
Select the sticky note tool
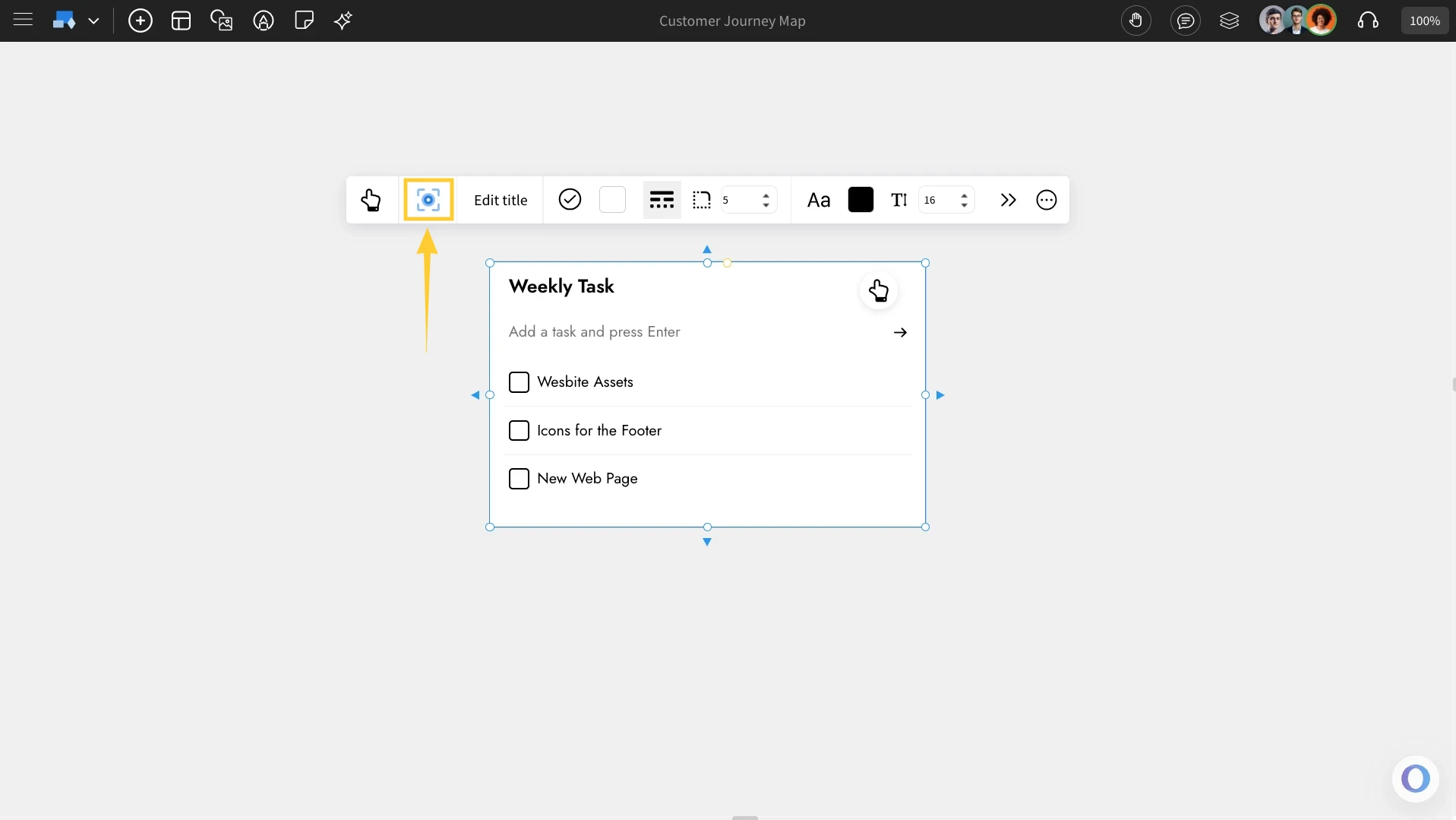304,21
